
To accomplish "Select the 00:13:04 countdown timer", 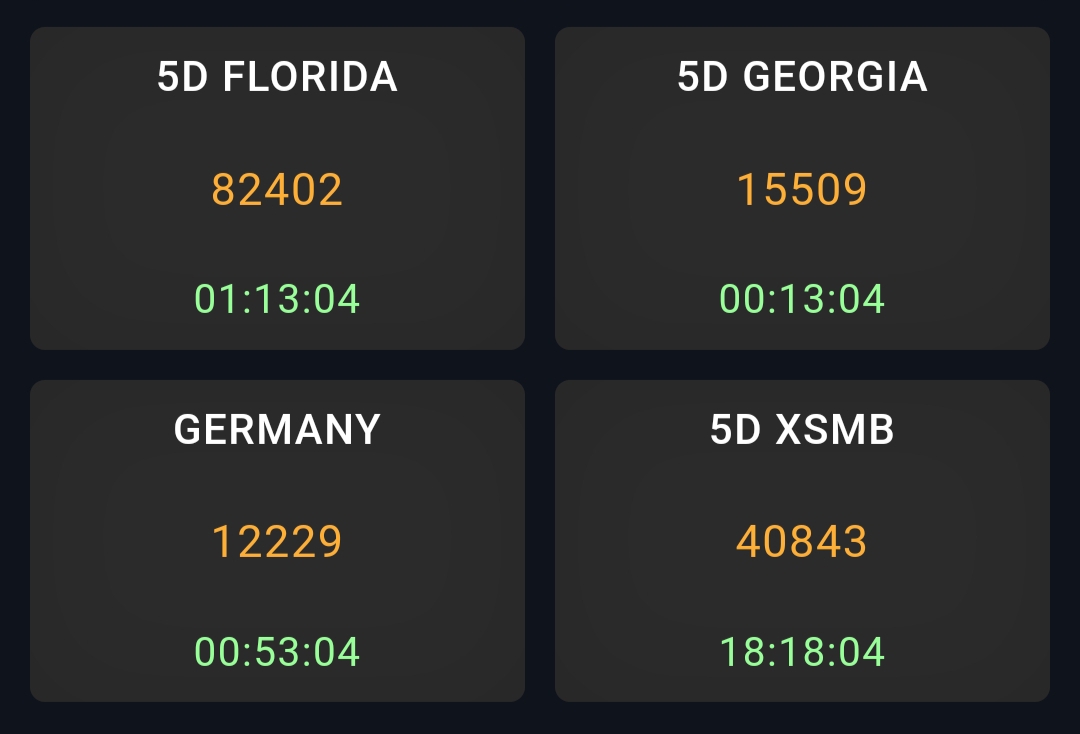I will (802, 299).
